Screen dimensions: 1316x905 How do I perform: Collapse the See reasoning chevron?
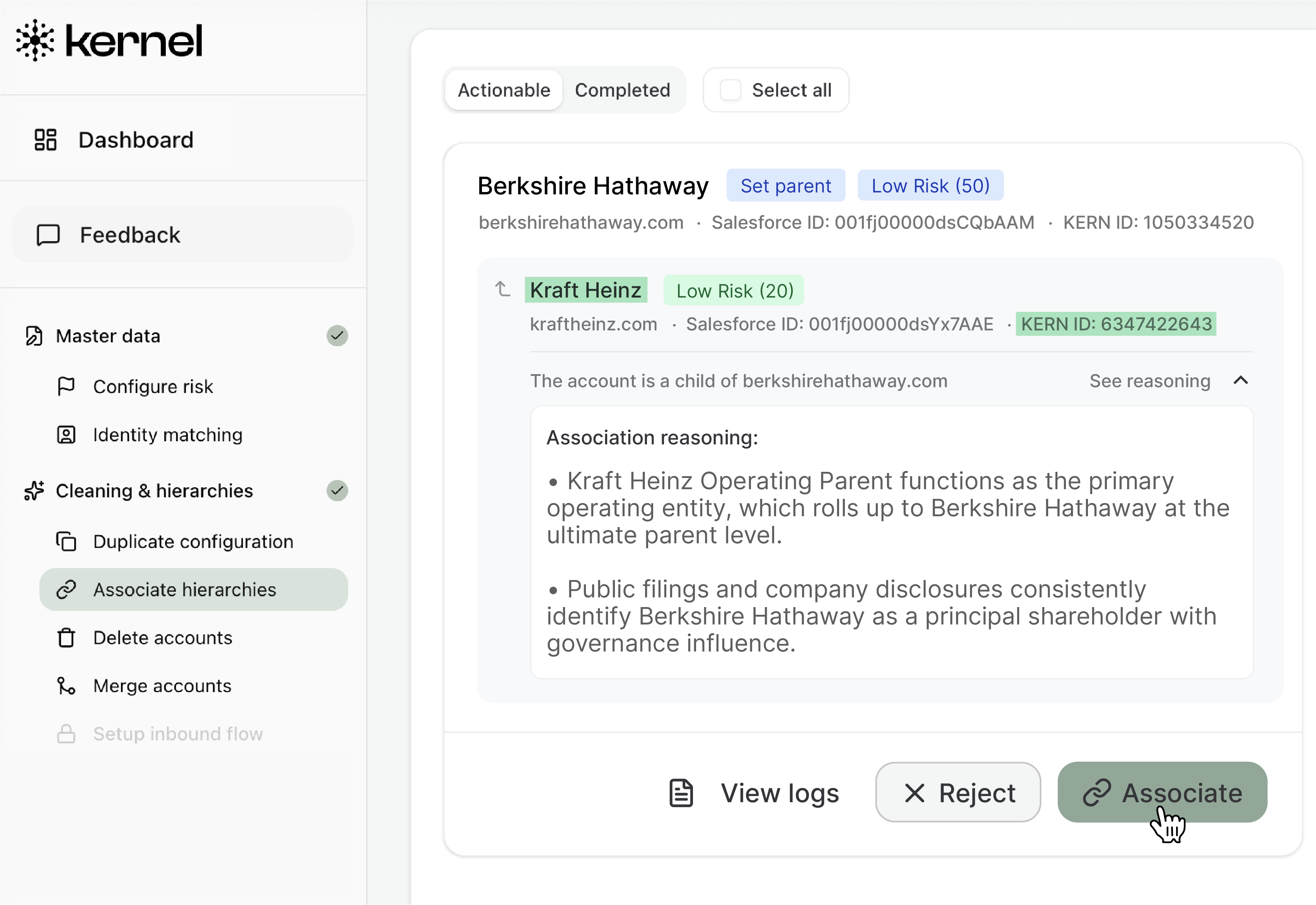1240,381
